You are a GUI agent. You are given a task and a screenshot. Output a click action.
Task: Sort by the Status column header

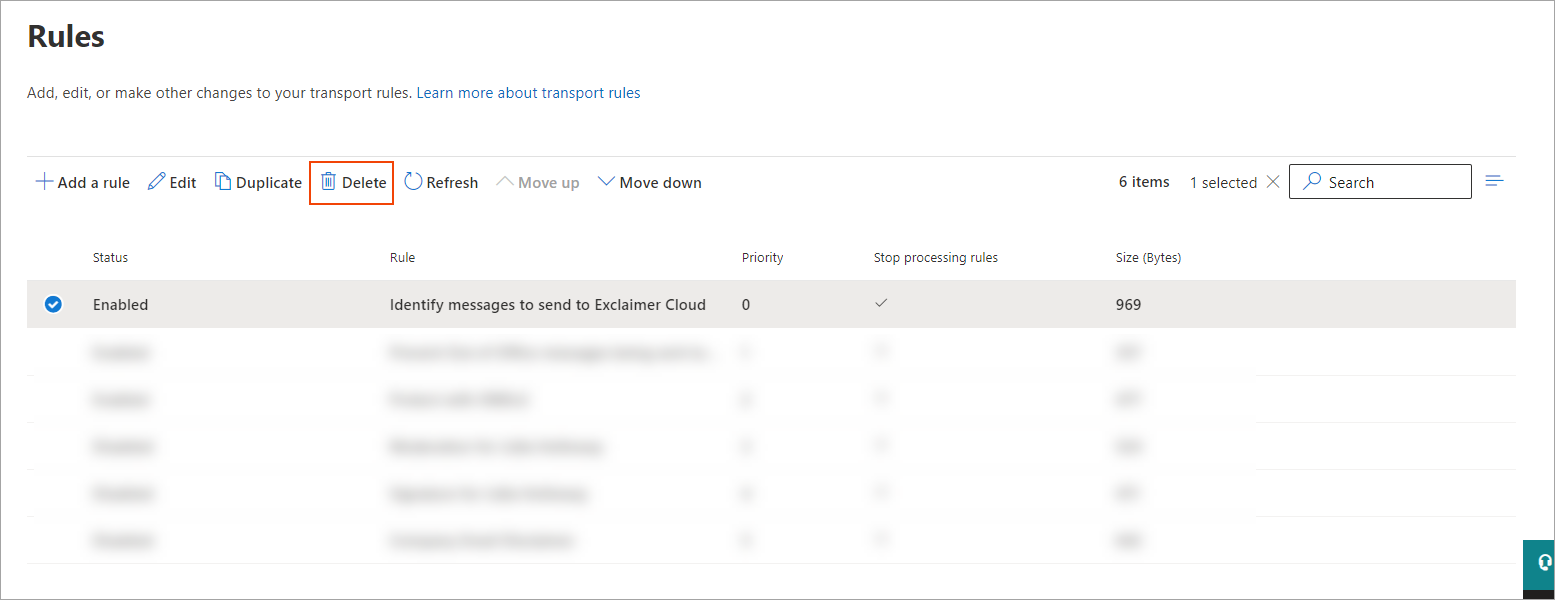tap(110, 258)
